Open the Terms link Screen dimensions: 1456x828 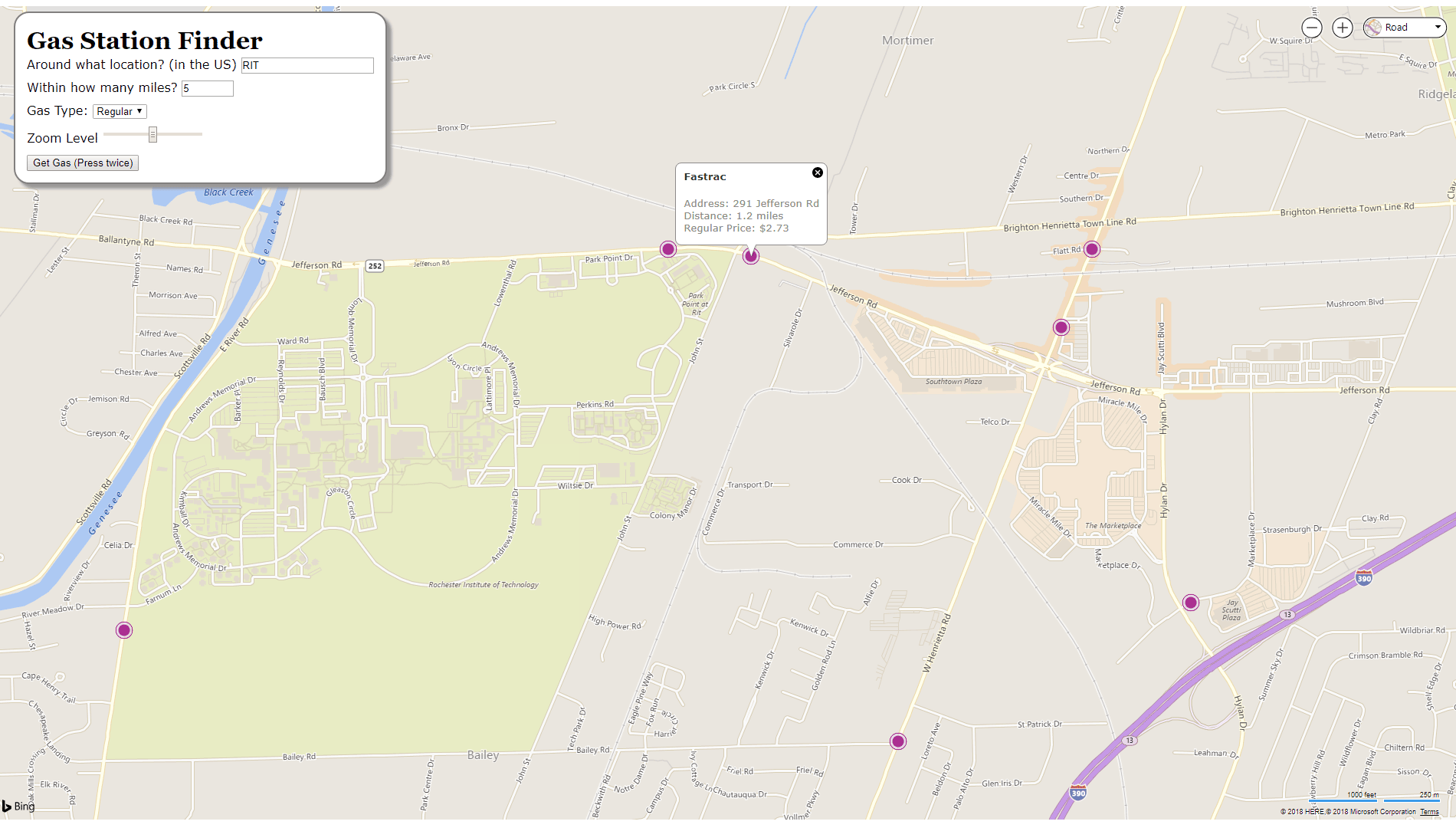[1429, 812]
